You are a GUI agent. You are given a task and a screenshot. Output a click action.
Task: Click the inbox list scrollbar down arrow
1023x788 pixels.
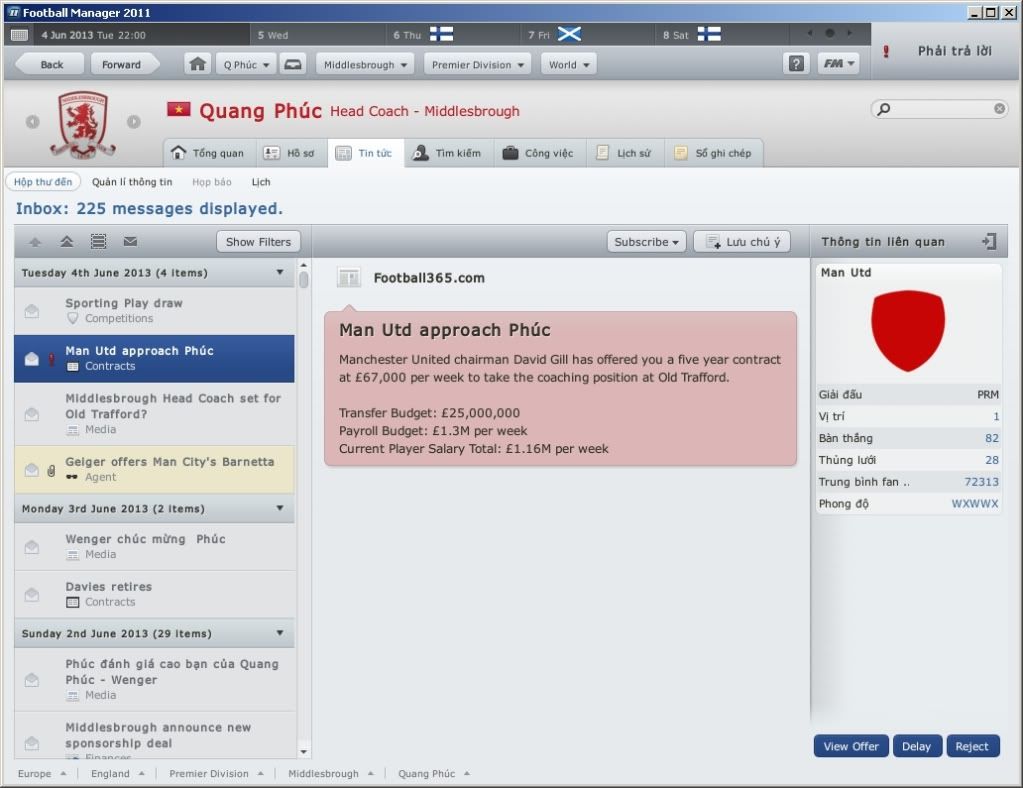point(303,751)
